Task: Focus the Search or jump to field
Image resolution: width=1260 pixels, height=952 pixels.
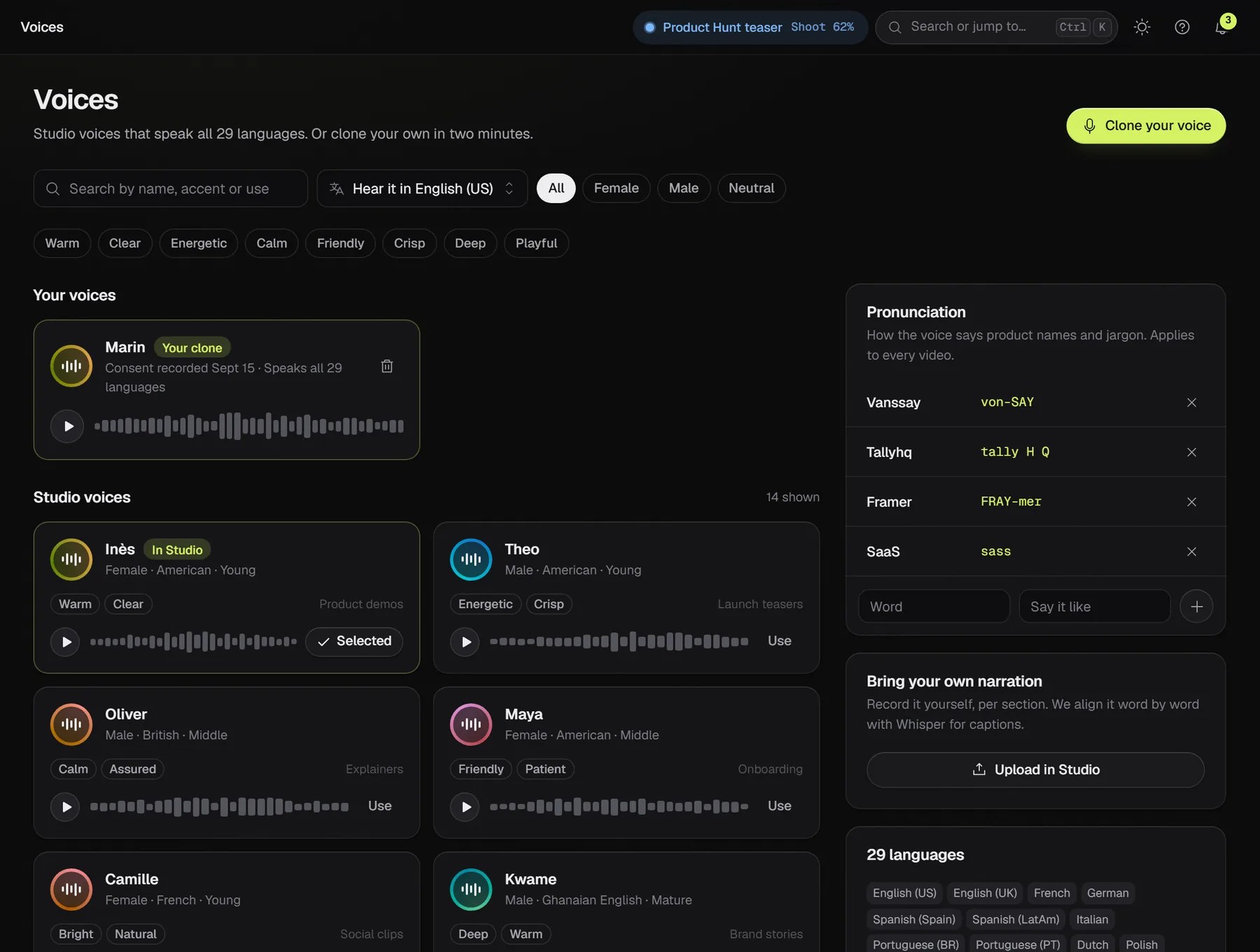Action: 996,27
